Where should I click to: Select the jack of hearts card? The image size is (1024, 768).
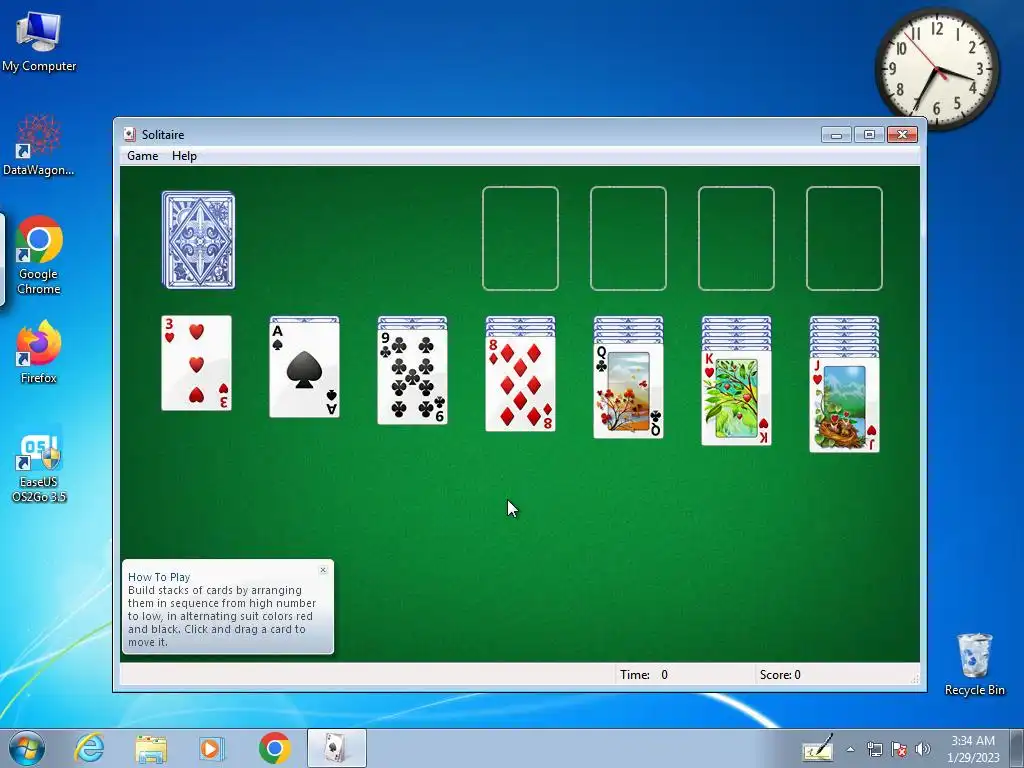tap(844, 405)
